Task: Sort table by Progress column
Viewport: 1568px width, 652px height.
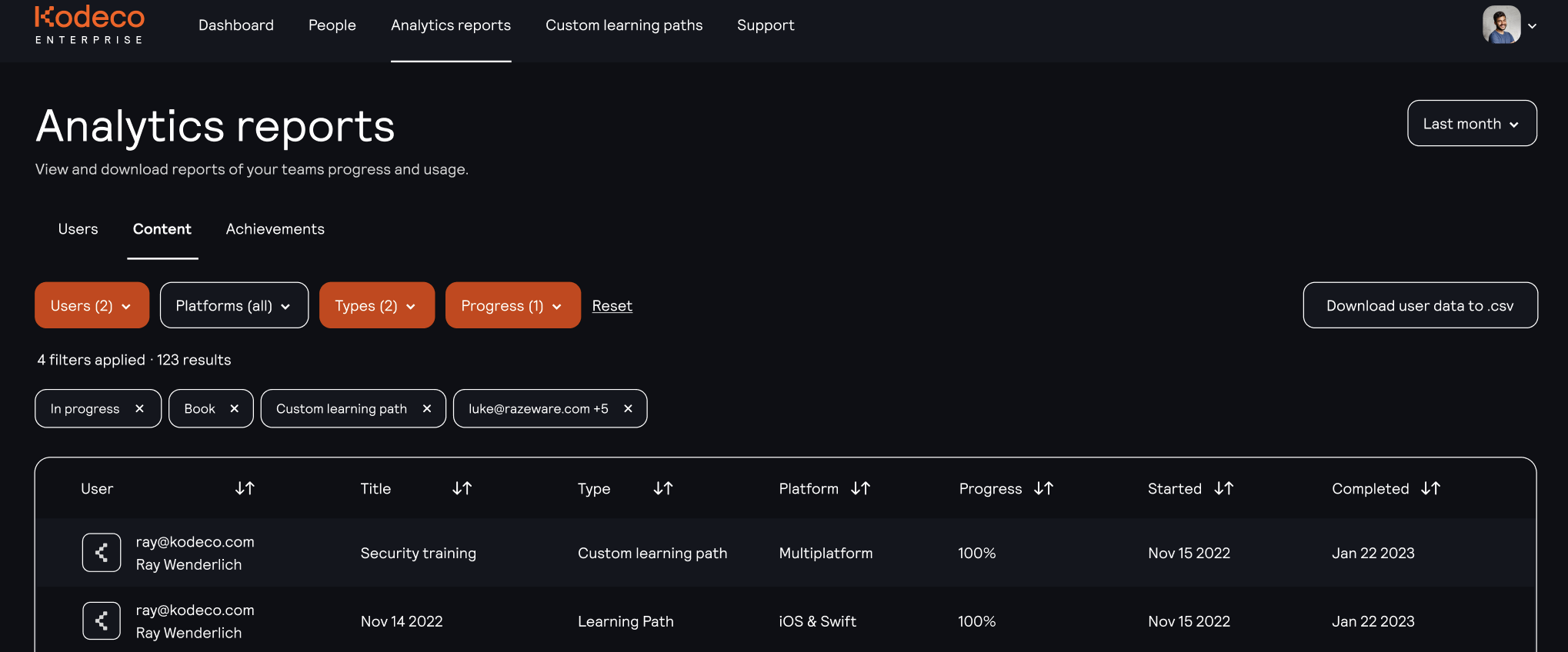Action: pos(1043,488)
